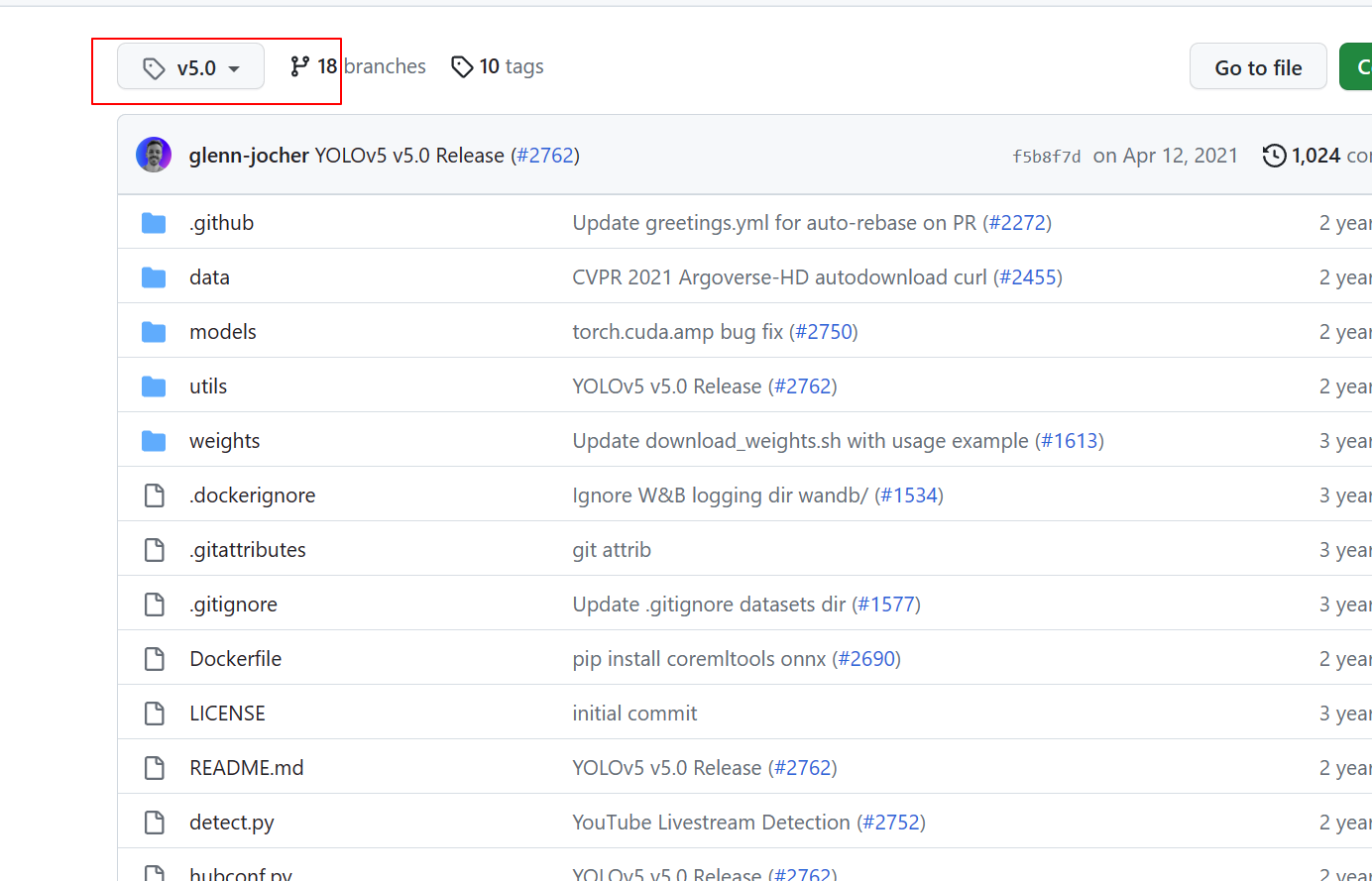1372x881 pixels.
Task: Click the tag icon next to 10 tags
Action: click(461, 66)
